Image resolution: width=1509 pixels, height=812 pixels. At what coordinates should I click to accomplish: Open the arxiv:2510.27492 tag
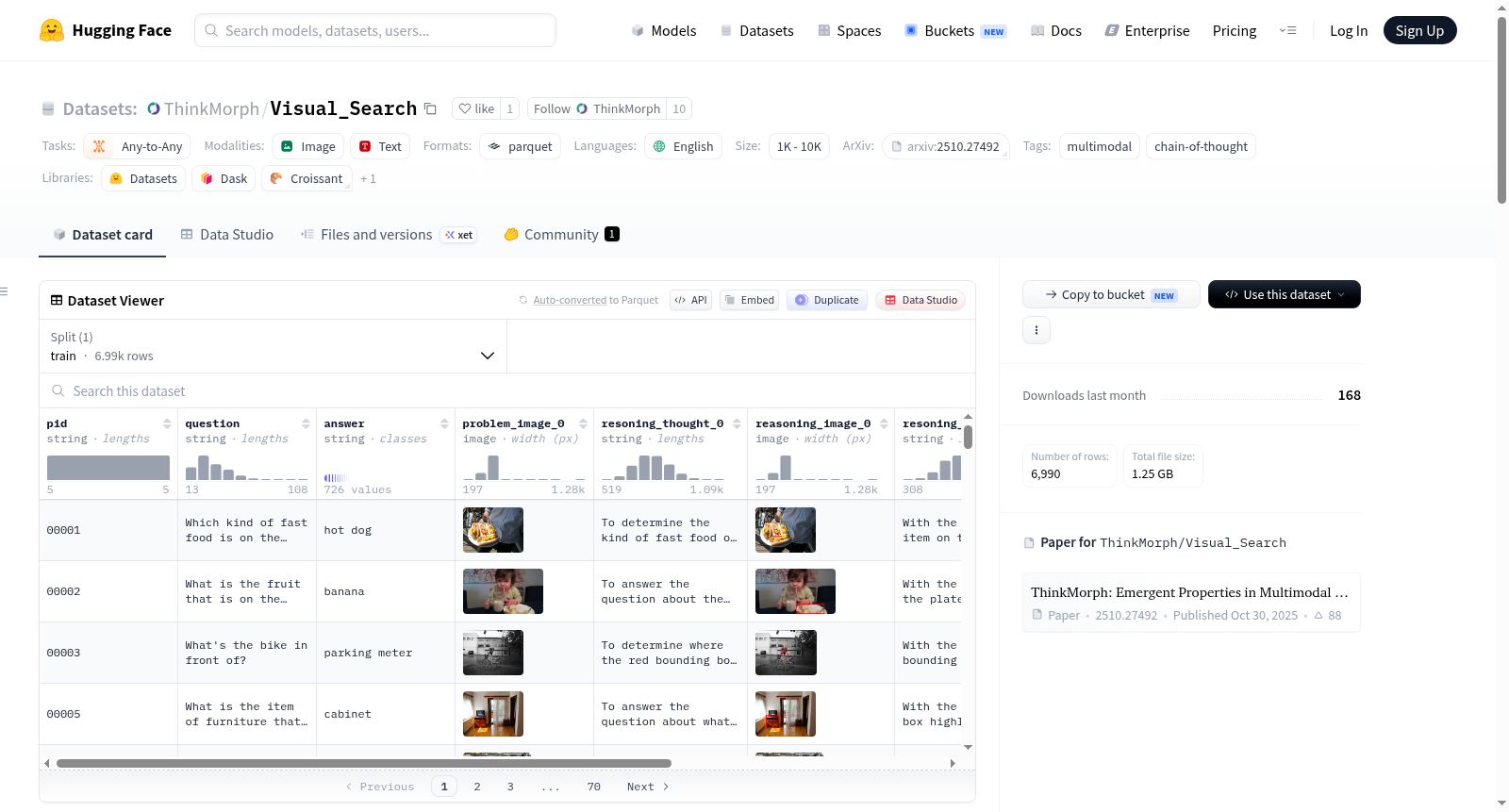coord(946,146)
